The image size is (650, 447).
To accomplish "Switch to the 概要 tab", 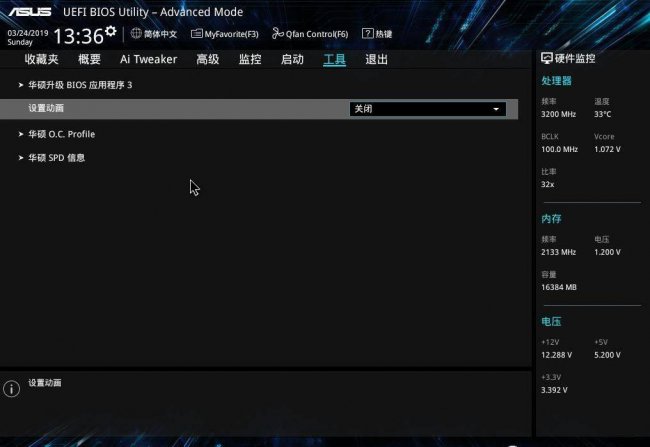I will 90,59.
